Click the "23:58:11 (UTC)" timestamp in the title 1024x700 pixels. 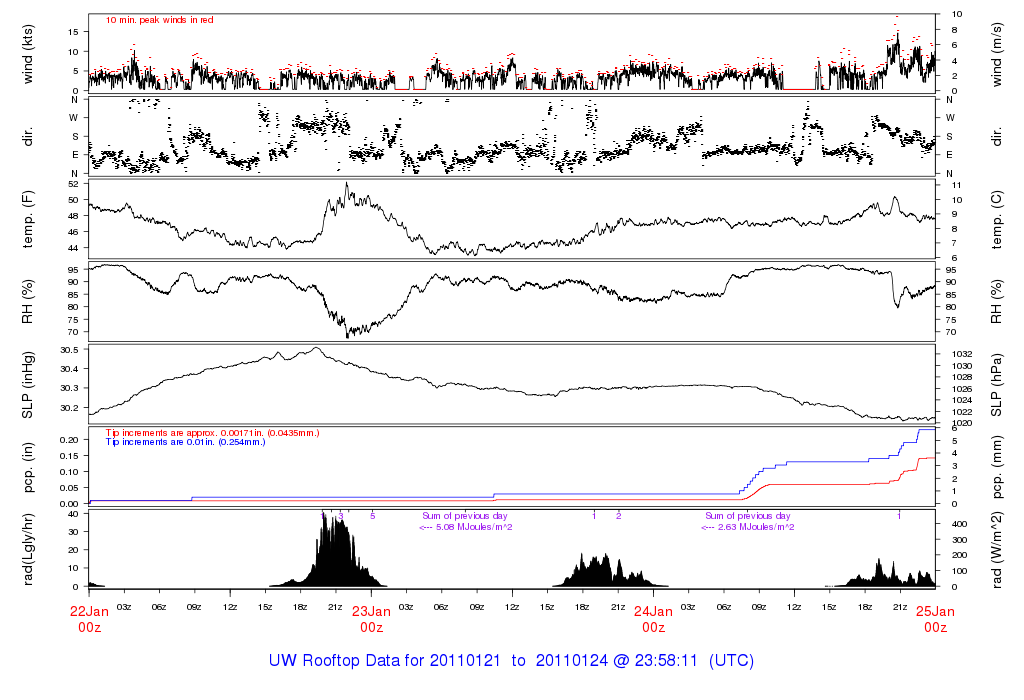tap(694, 660)
